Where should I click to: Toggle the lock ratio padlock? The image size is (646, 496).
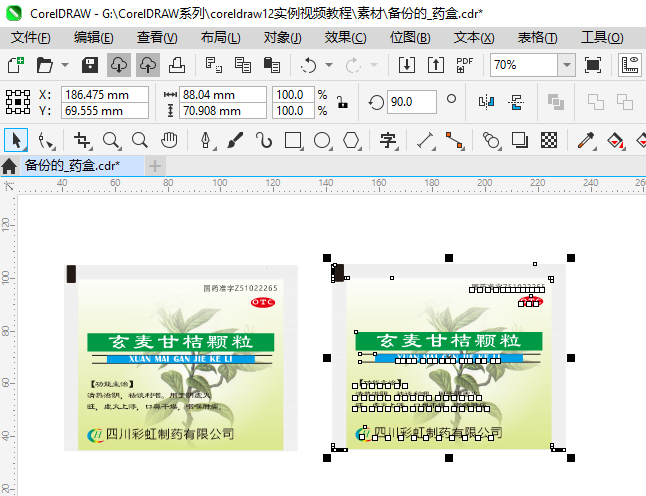pyautogui.click(x=342, y=102)
